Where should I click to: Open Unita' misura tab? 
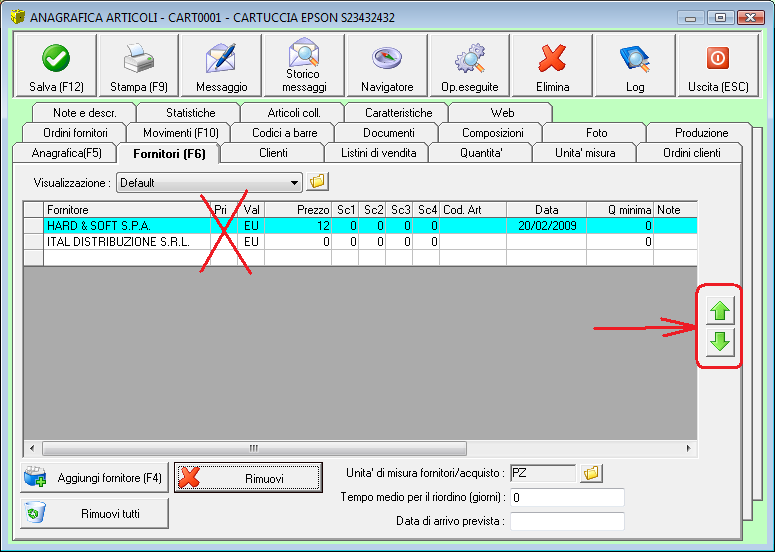585,153
